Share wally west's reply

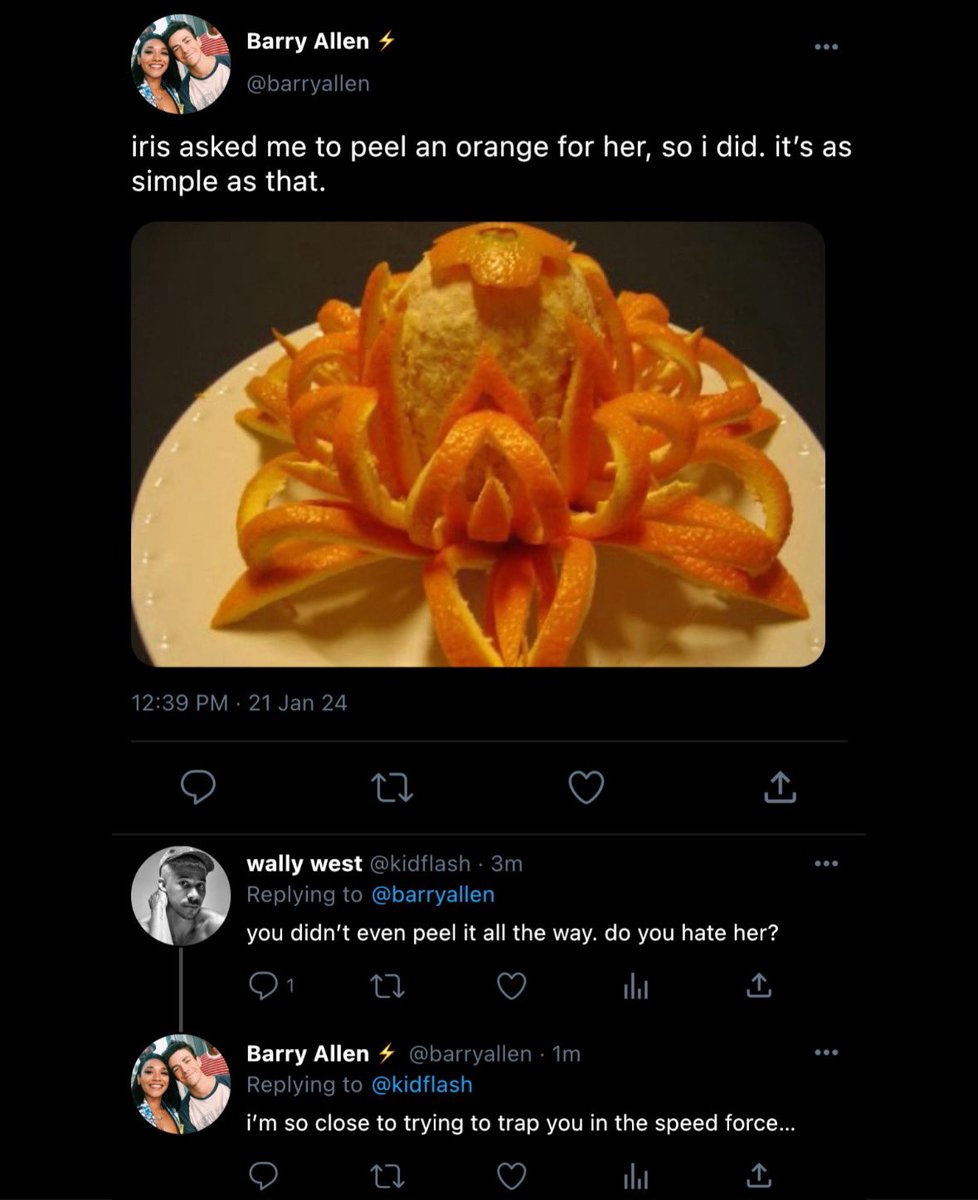758,986
